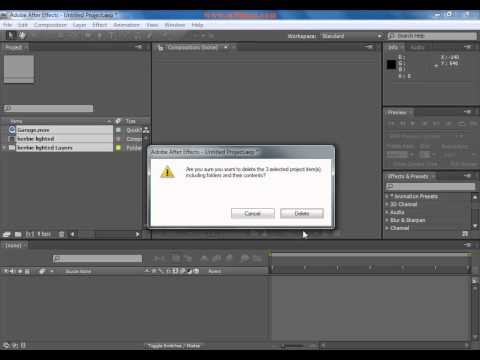The width and height of the screenshot is (480, 360).
Task: Click Cancel in delete confirmation dialog
Action: (x=253, y=213)
